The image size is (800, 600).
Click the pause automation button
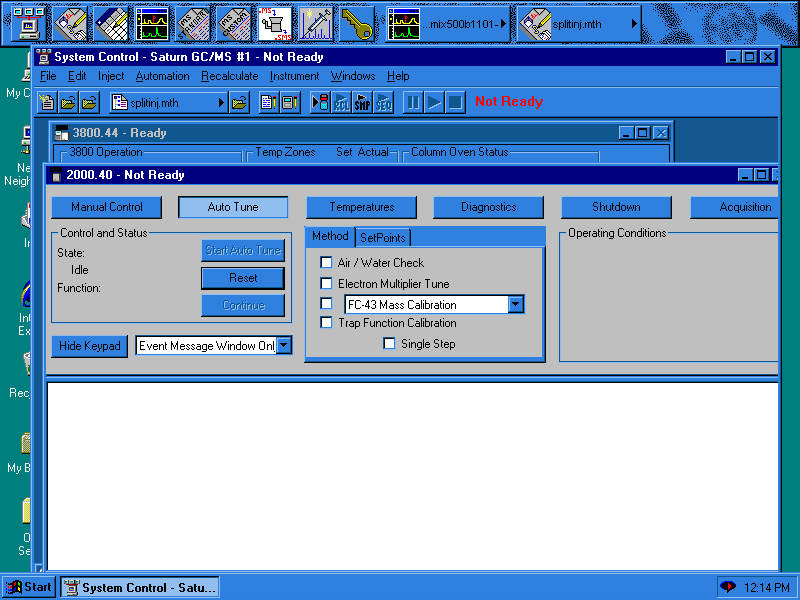click(x=413, y=103)
